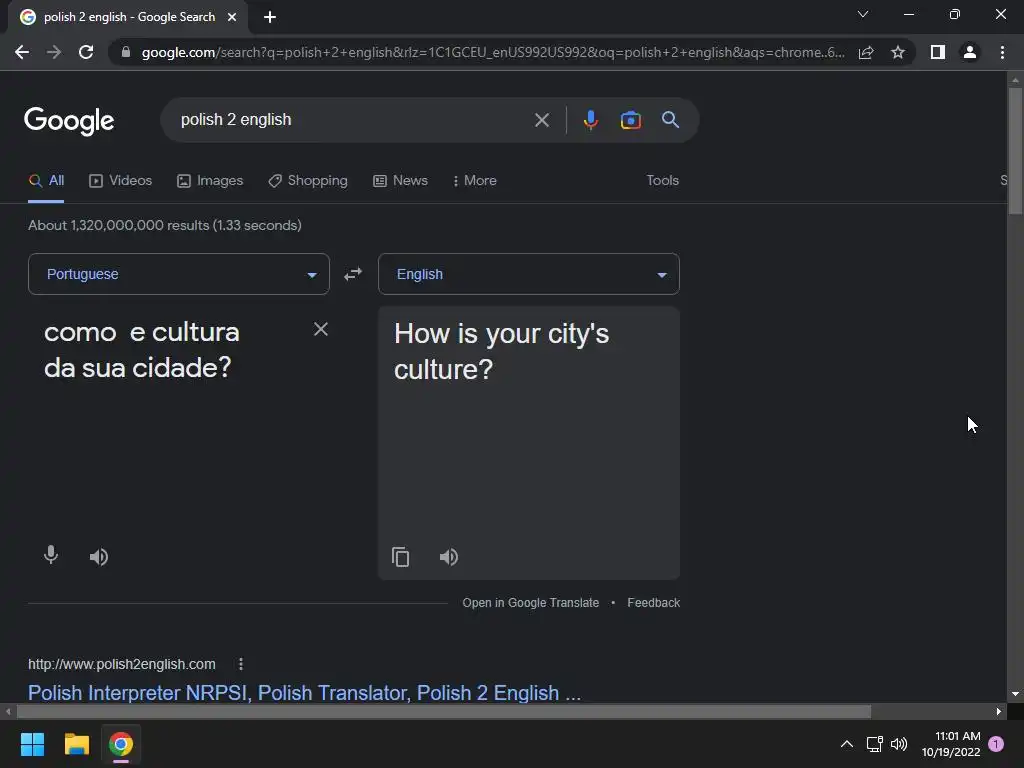Click the polish2english.com URL text

pyautogui.click(x=121, y=664)
